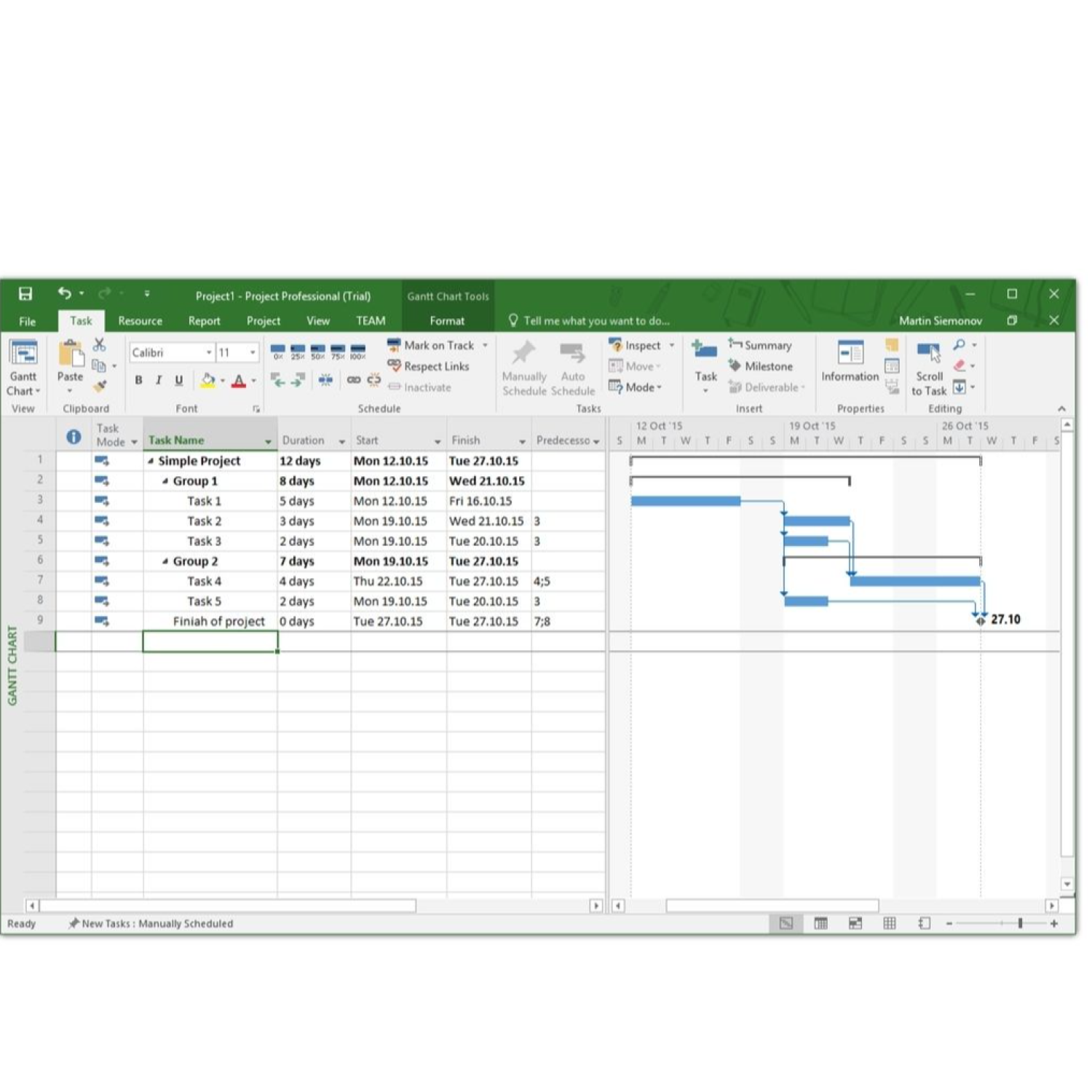Mark task as 50% complete

pos(317,352)
